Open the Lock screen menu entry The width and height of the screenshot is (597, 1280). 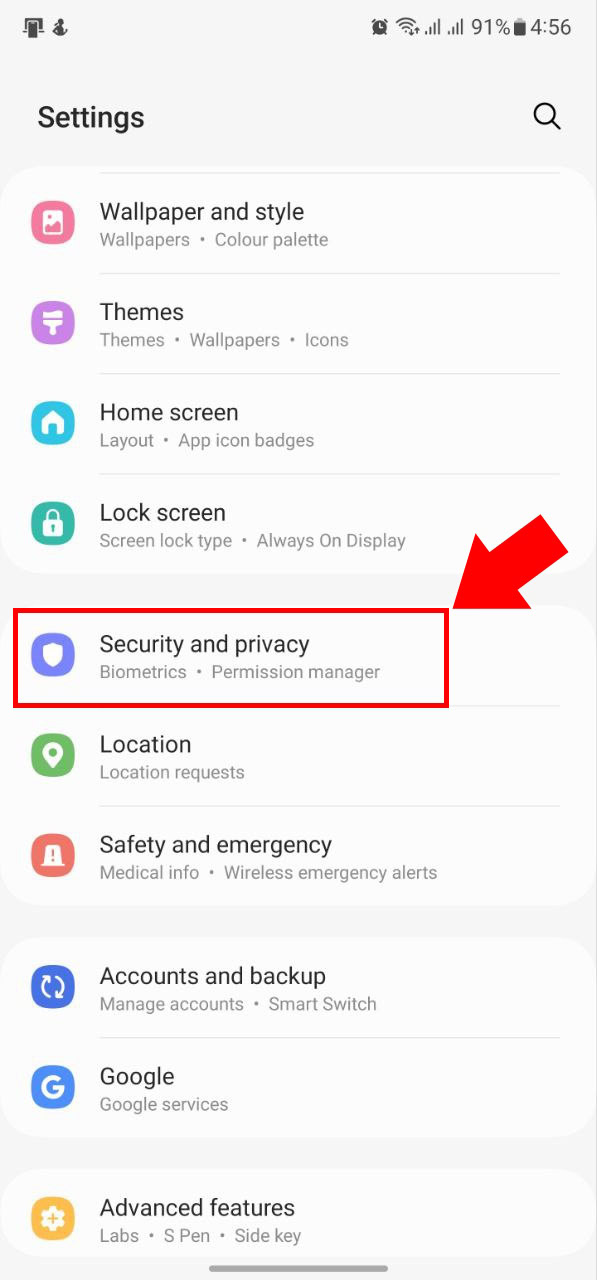[x=298, y=525]
